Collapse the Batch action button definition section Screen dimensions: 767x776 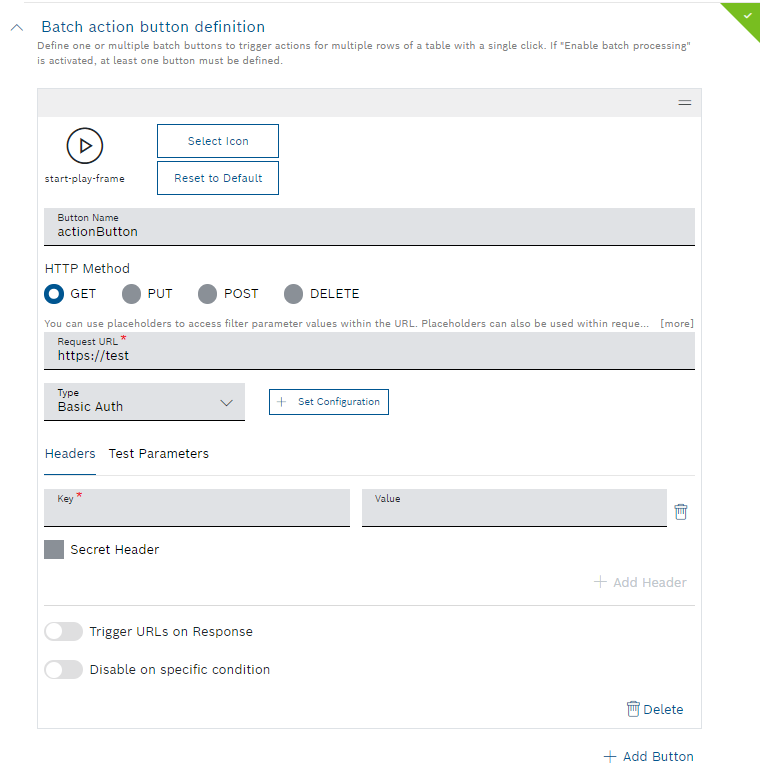tap(16, 28)
